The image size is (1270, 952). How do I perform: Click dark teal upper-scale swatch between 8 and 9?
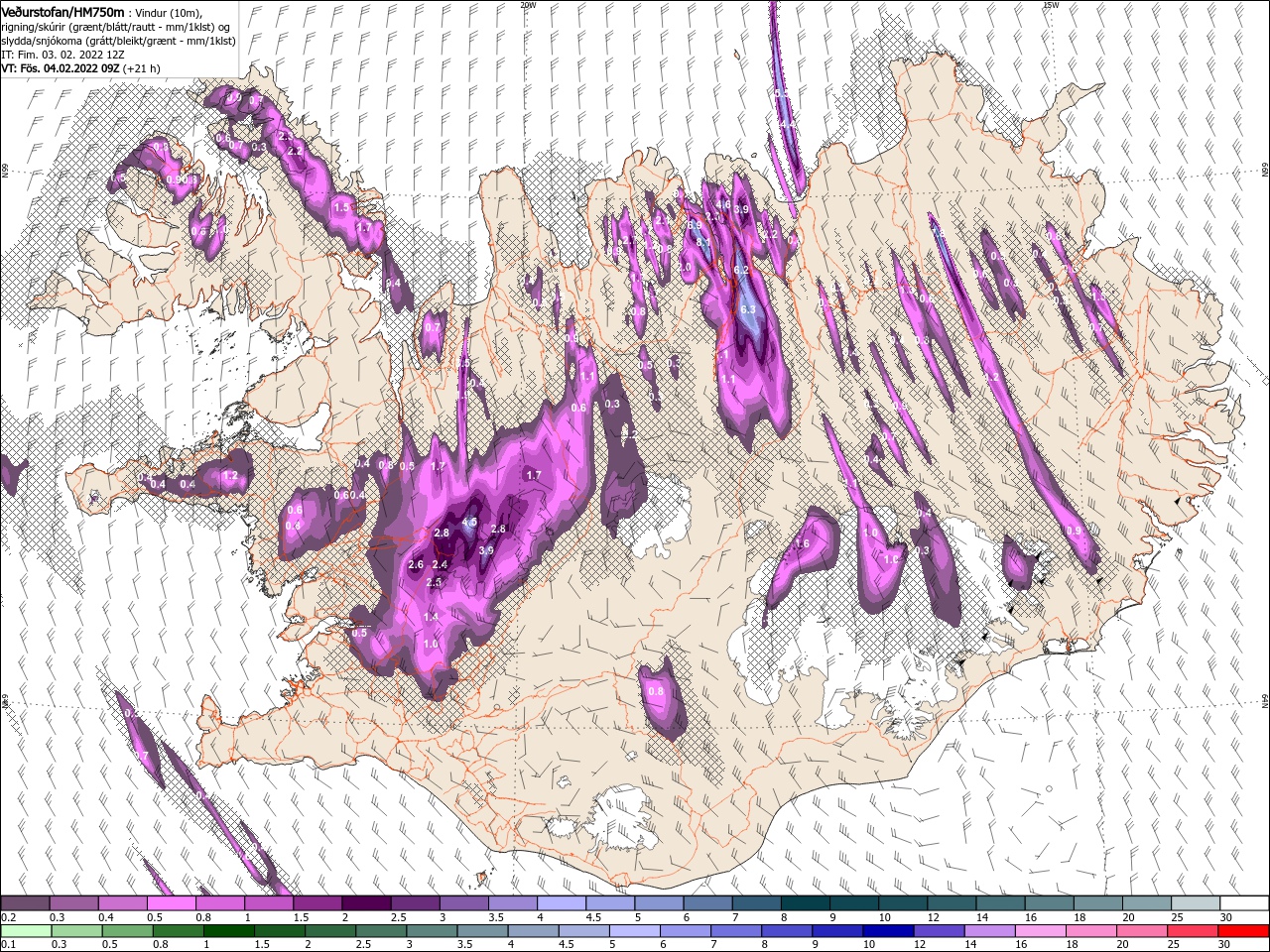pos(805,903)
